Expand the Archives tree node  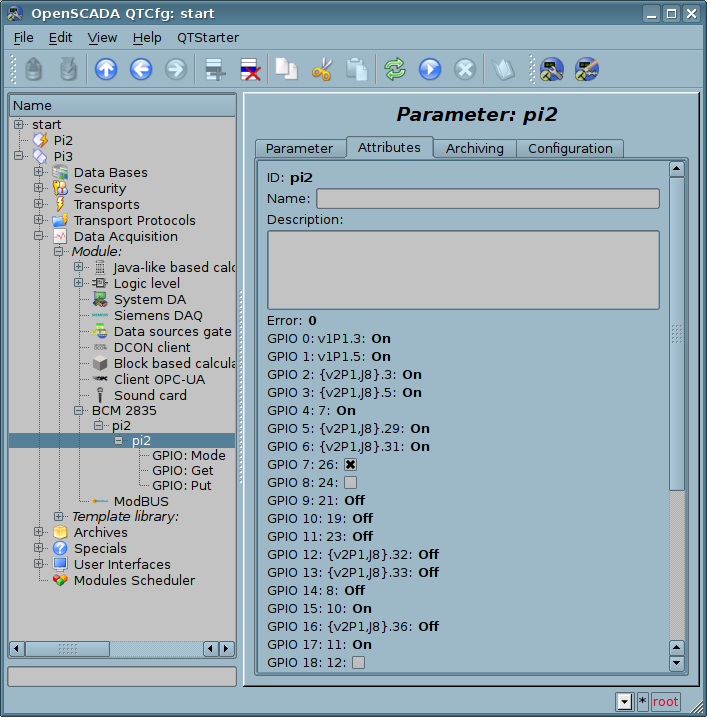click(x=39, y=532)
